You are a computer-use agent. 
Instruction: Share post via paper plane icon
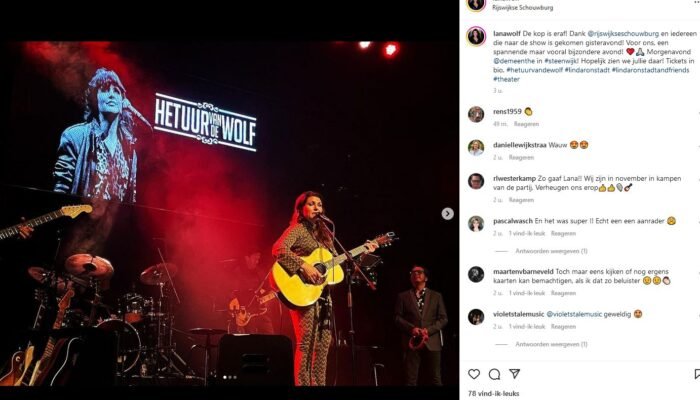click(515, 374)
